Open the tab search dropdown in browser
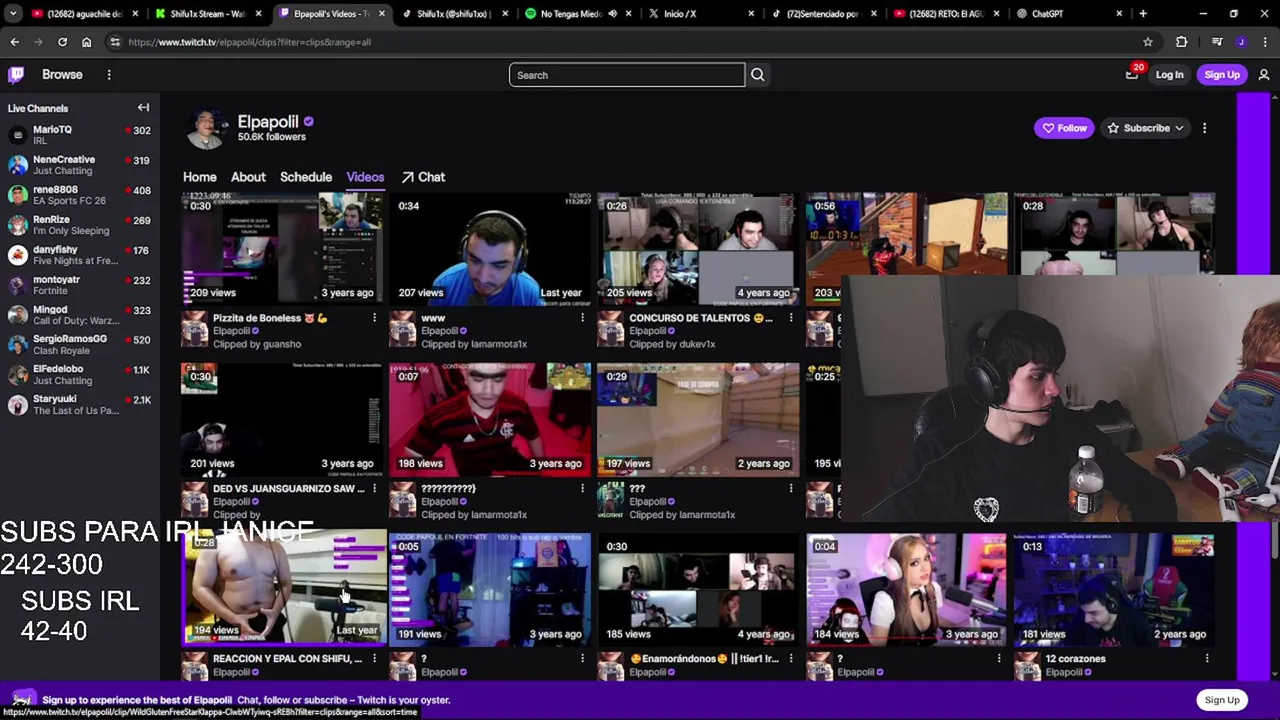Viewport: 1280px width, 720px height. pos(13,14)
